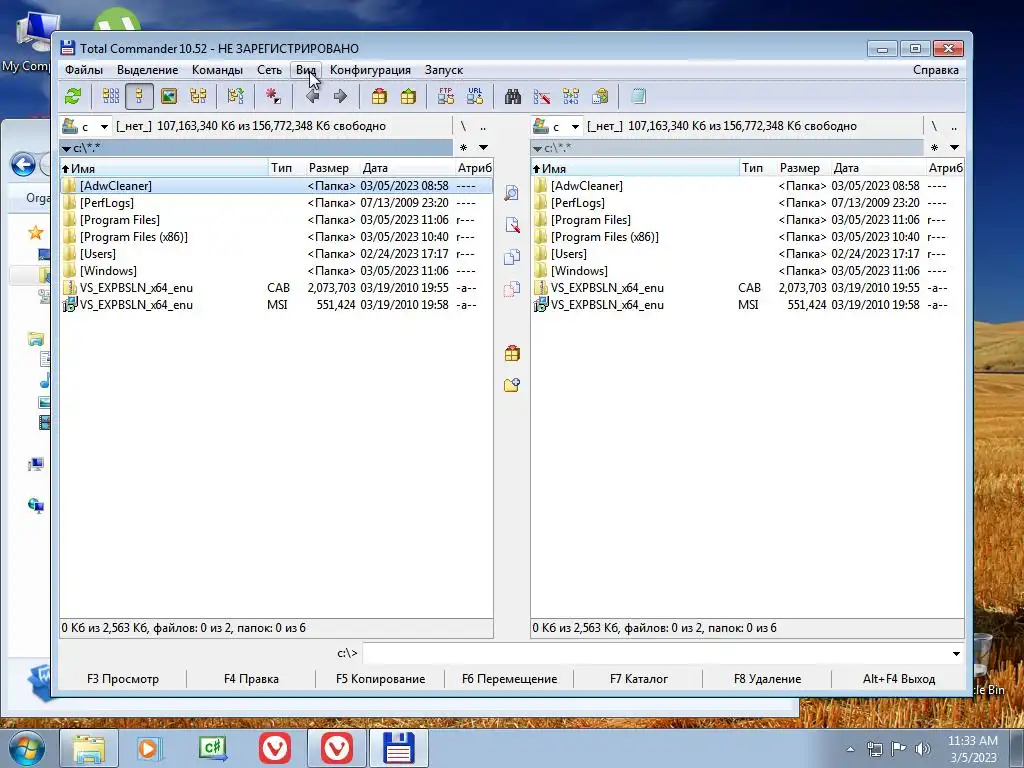Click the F8 Удаление button
Screen dimensions: 1024x768
(767, 679)
